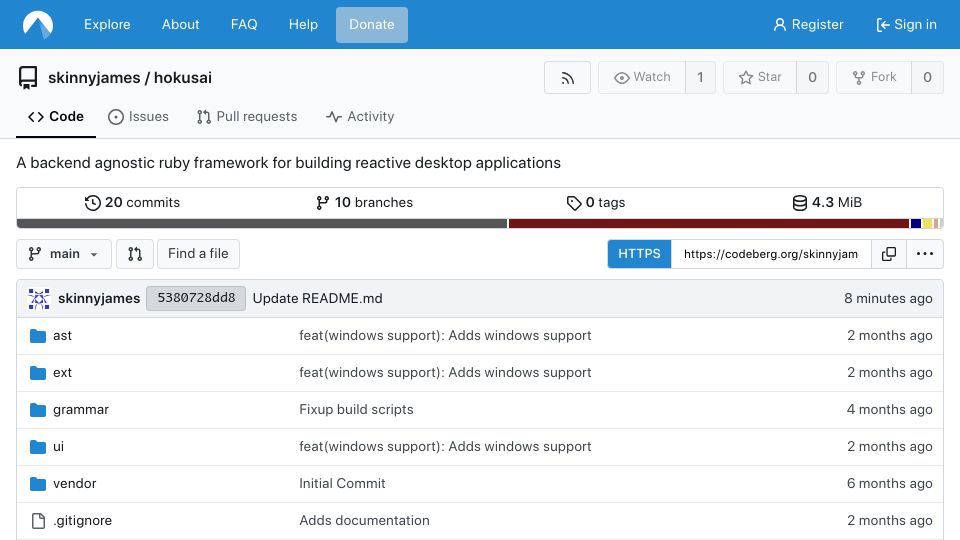Click the Donate button
960x540 pixels.
click(x=372, y=24)
